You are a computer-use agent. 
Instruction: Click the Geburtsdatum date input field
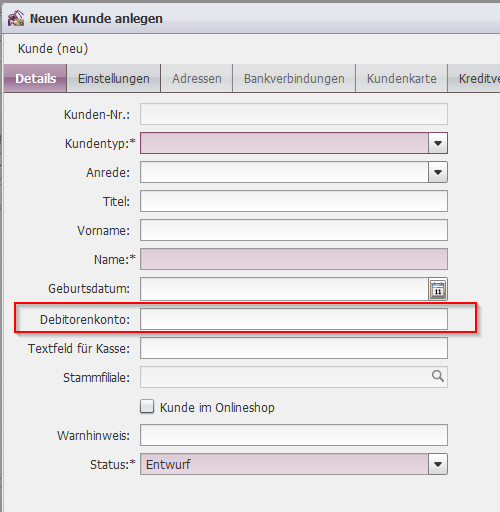(x=284, y=289)
